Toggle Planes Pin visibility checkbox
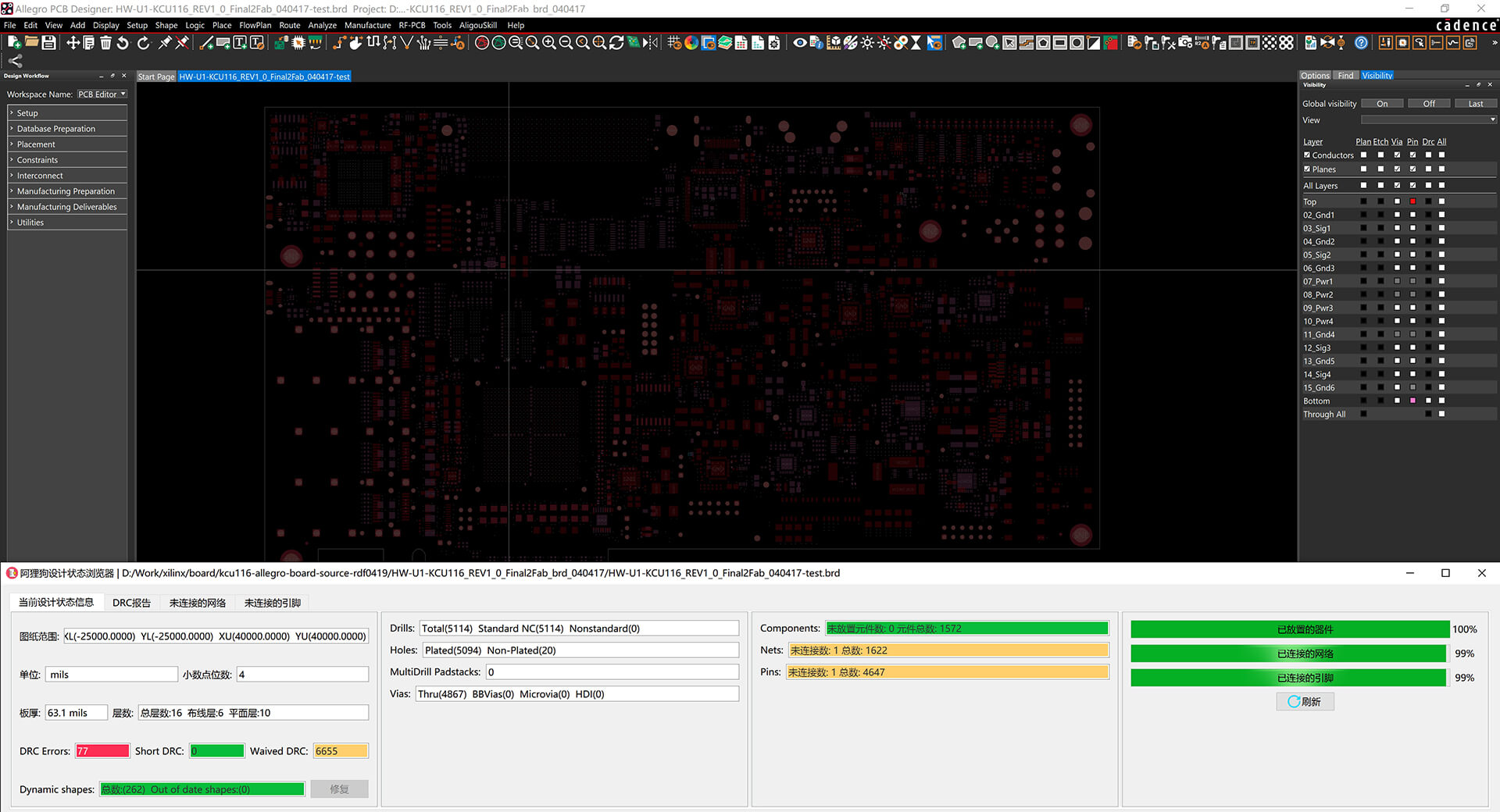Viewport: 1500px width, 812px height. pyautogui.click(x=1412, y=169)
